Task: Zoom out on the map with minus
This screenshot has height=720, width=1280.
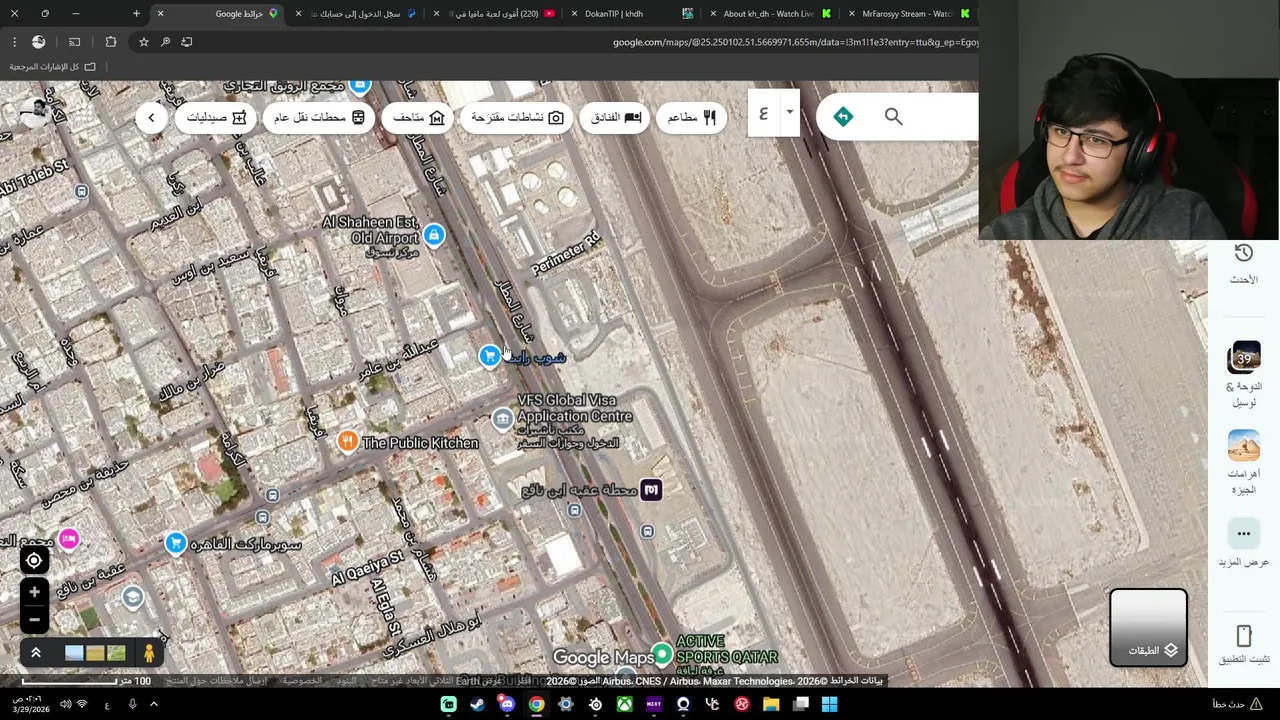Action: pos(34,620)
